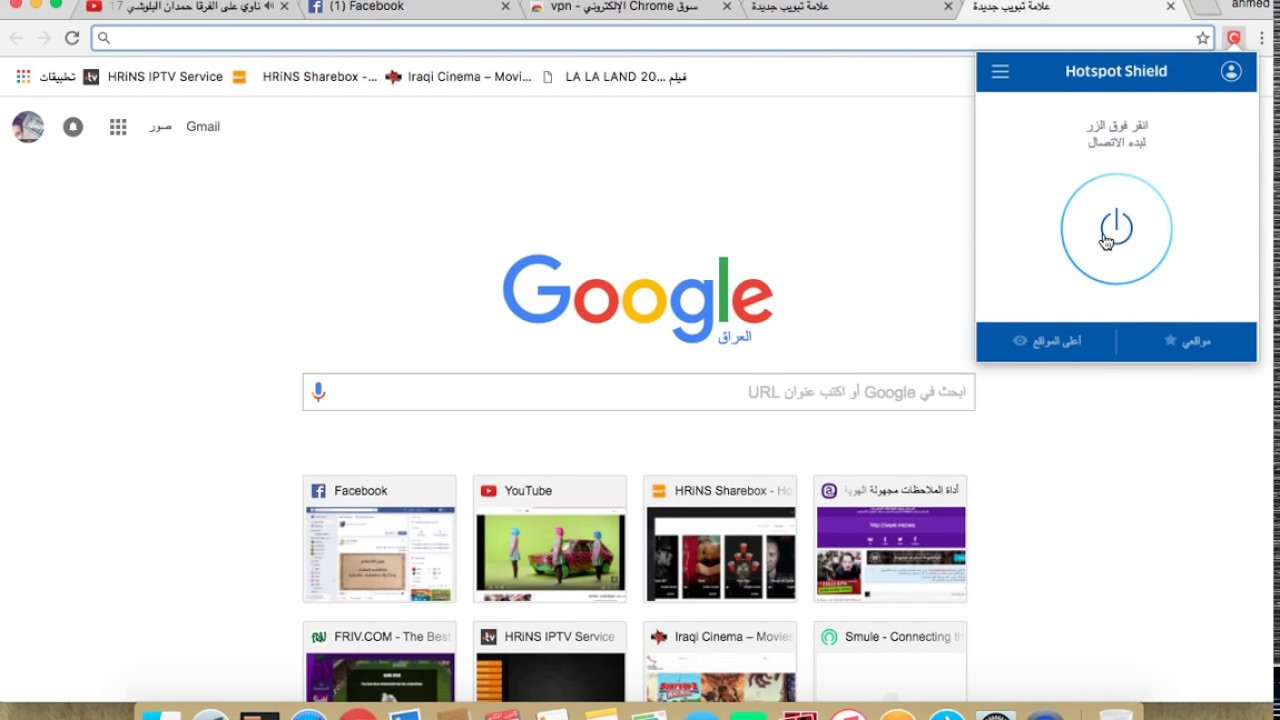Open the Top Sites eye tab in Hotspot Shield

pos(1047,341)
